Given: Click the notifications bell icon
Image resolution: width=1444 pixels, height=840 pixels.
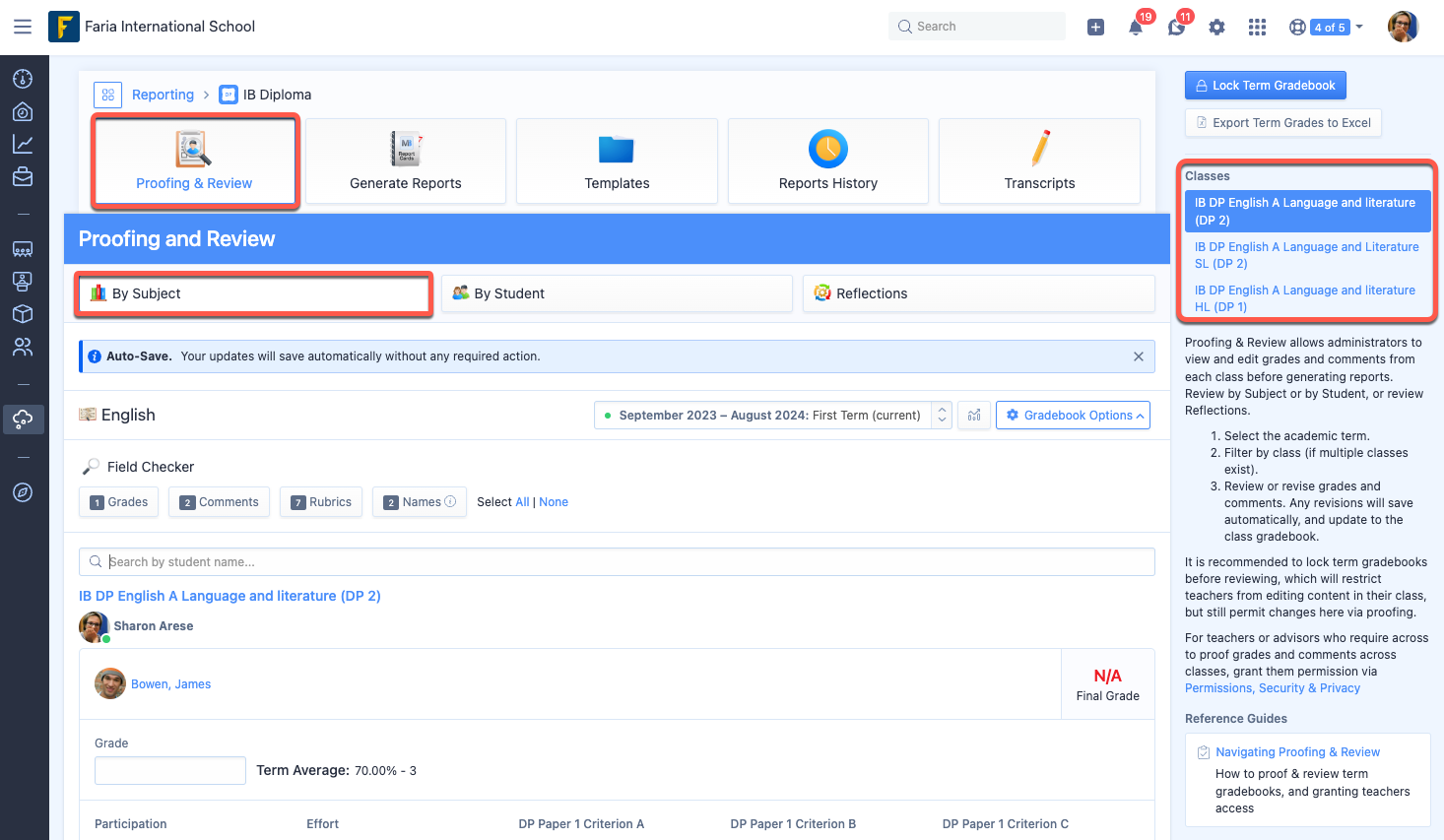Looking at the screenshot, I should click(1136, 28).
